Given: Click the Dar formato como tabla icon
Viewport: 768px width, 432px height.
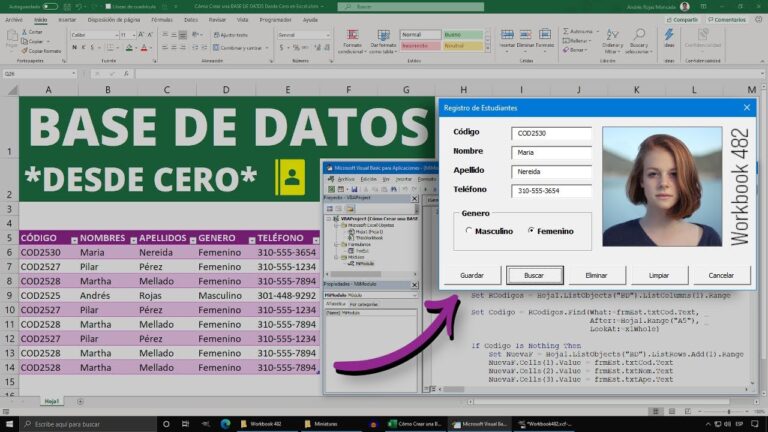Looking at the screenshot, I should click(383, 35).
